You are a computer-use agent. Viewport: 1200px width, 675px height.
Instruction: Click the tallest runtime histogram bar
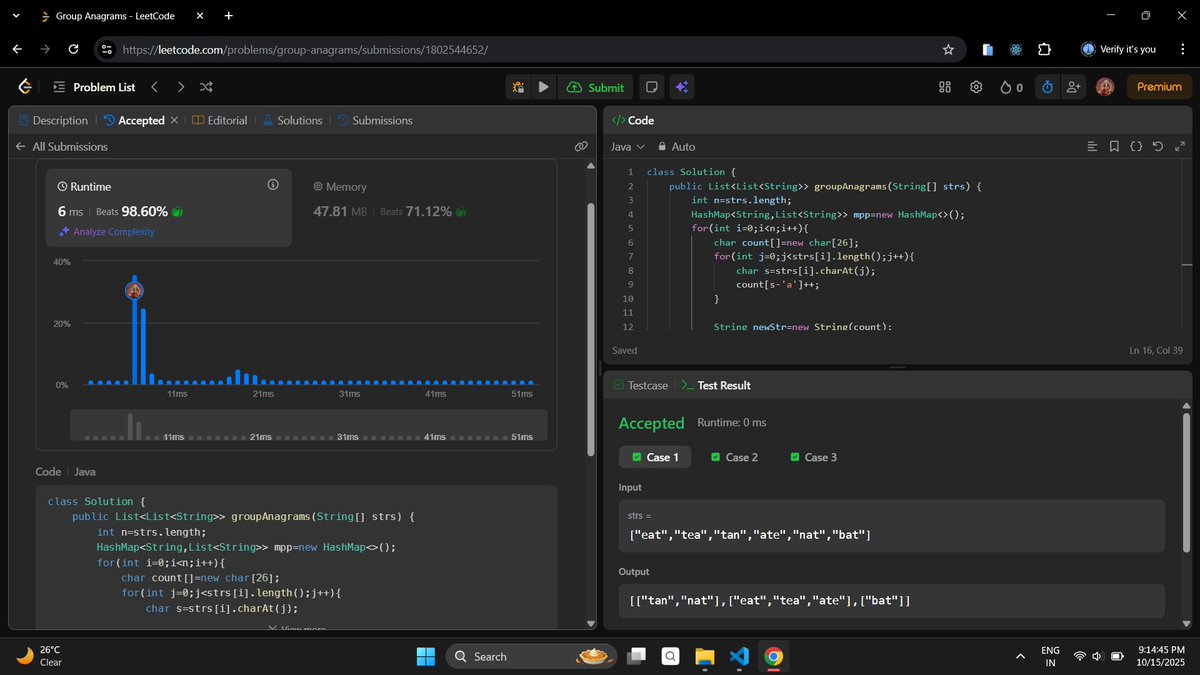tap(134, 331)
